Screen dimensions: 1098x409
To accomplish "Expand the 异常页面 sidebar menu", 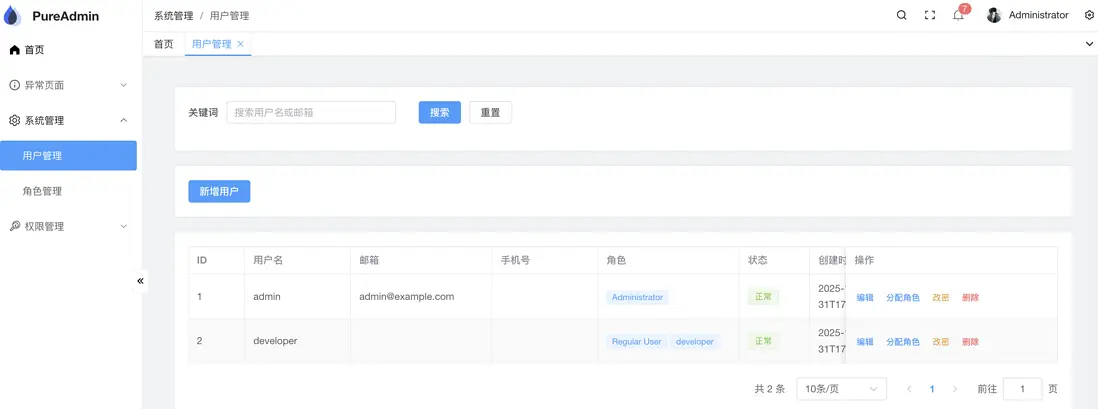I will [x=68, y=85].
